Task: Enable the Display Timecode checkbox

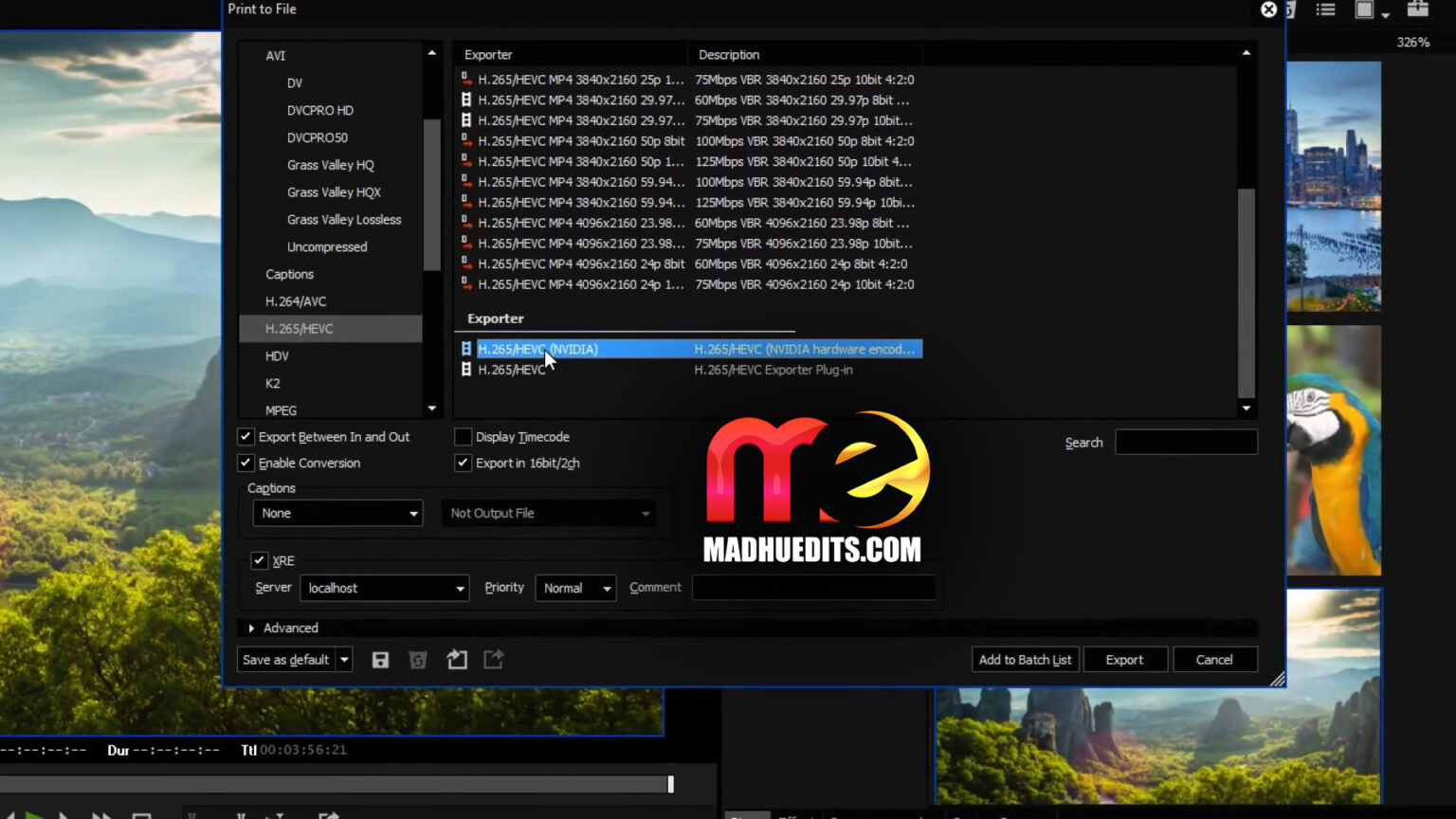Action: point(463,436)
